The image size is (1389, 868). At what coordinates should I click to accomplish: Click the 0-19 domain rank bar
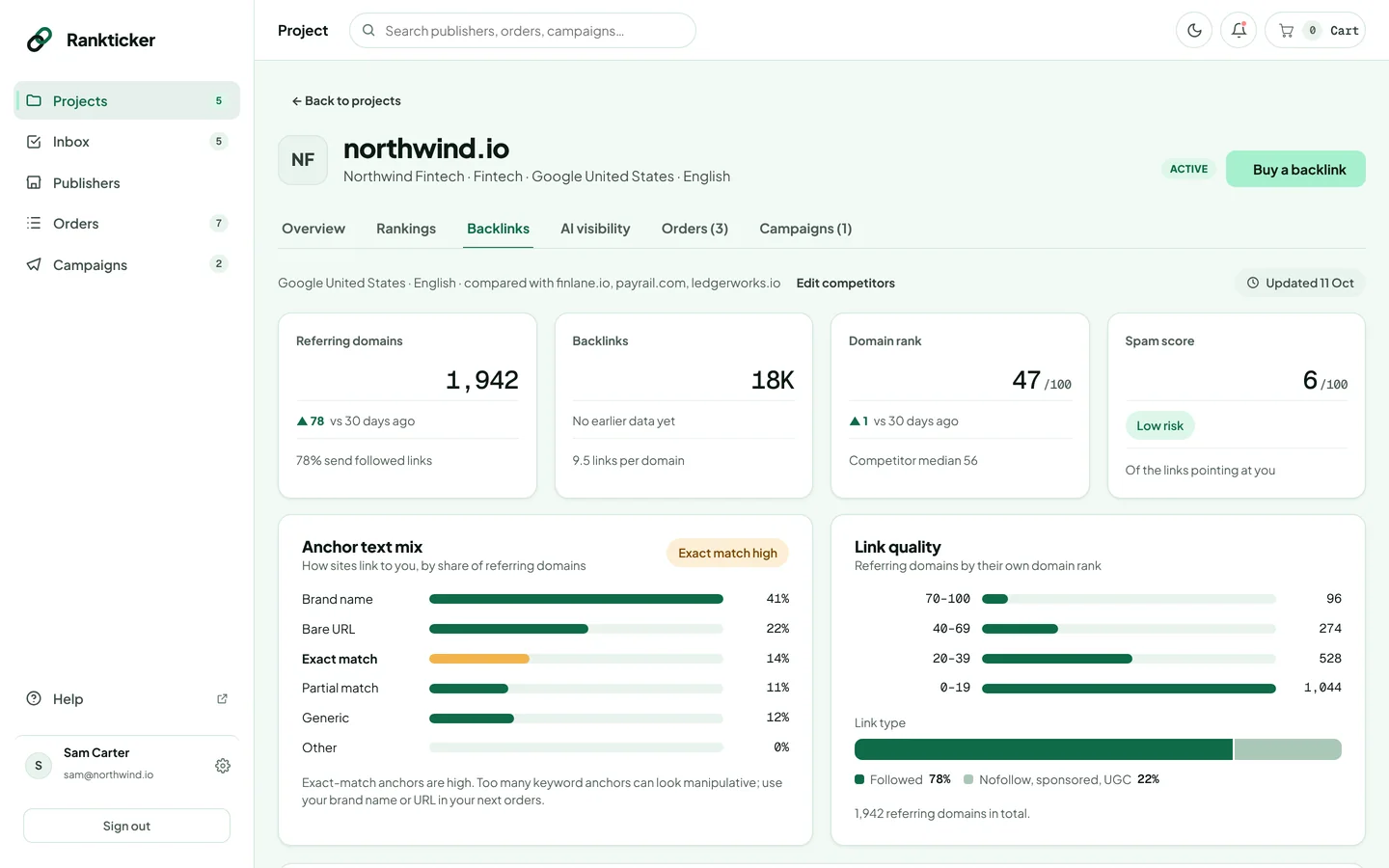tap(1129, 689)
